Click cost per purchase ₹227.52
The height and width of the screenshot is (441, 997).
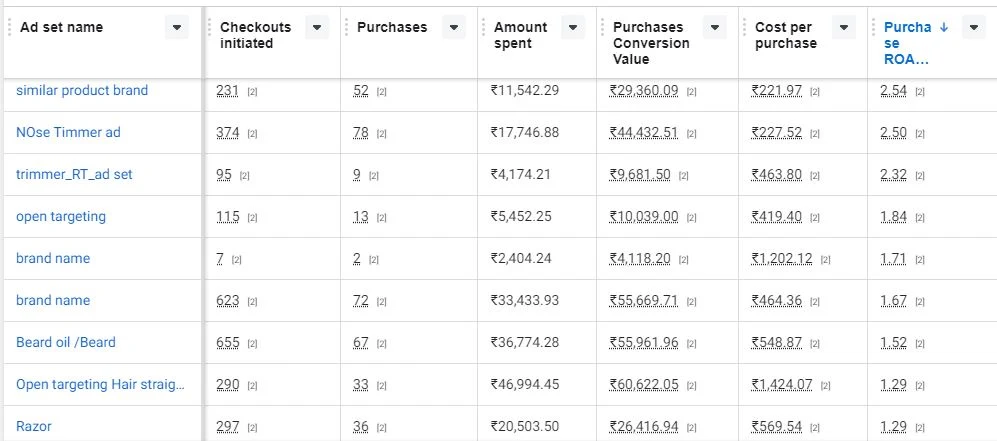pyautogui.click(x=776, y=133)
